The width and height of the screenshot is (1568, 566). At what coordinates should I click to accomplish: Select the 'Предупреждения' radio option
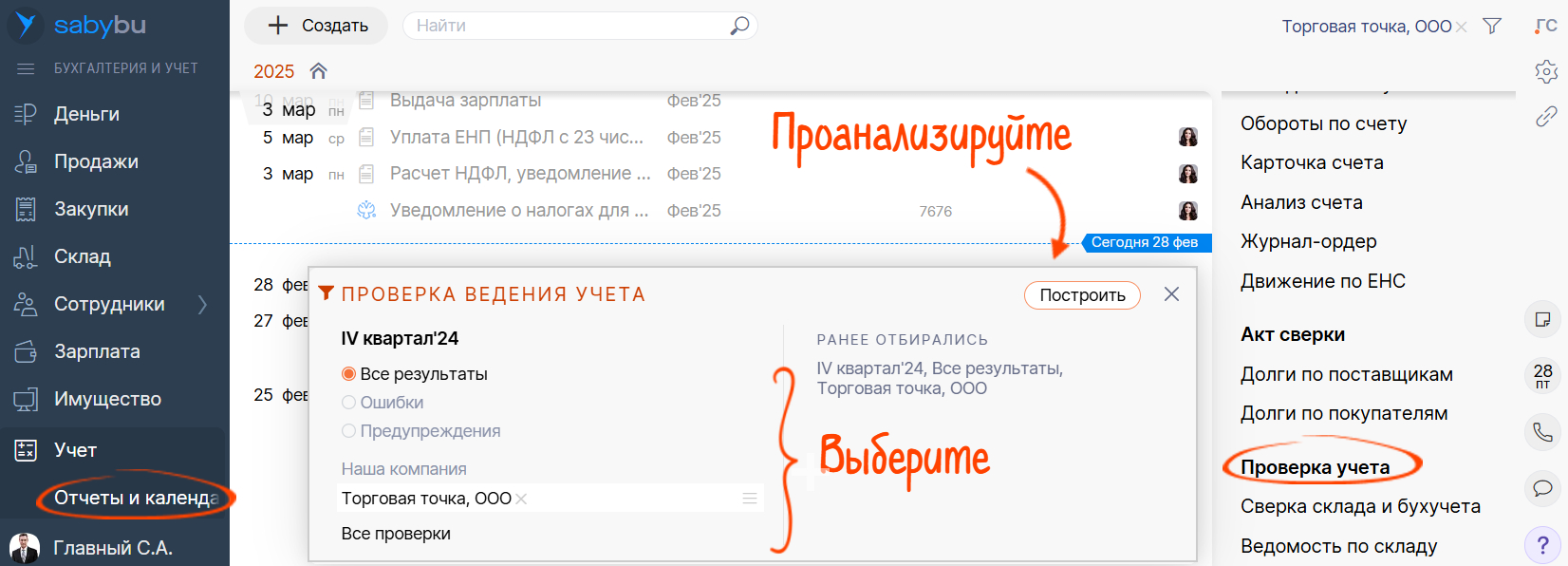click(349, 431)
